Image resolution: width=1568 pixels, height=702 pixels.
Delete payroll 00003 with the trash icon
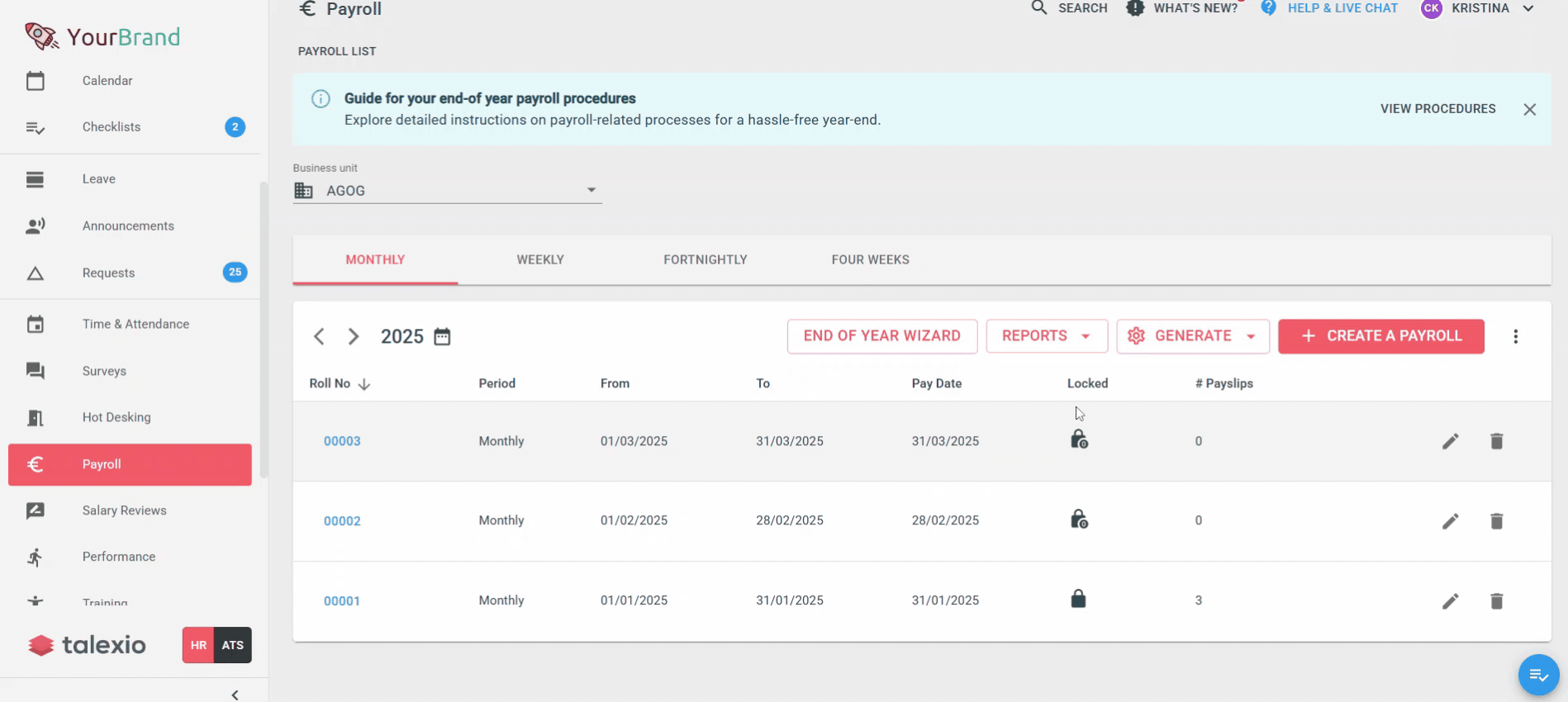pyautogui.click(x=1497, y=442)
